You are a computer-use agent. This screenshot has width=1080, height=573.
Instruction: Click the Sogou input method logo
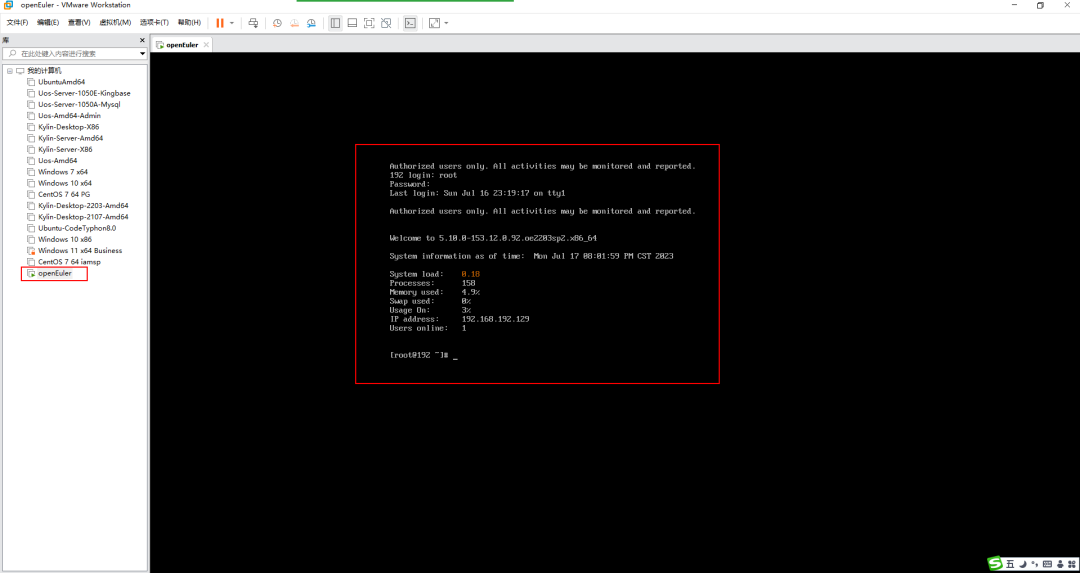click(x=995, y=563)
